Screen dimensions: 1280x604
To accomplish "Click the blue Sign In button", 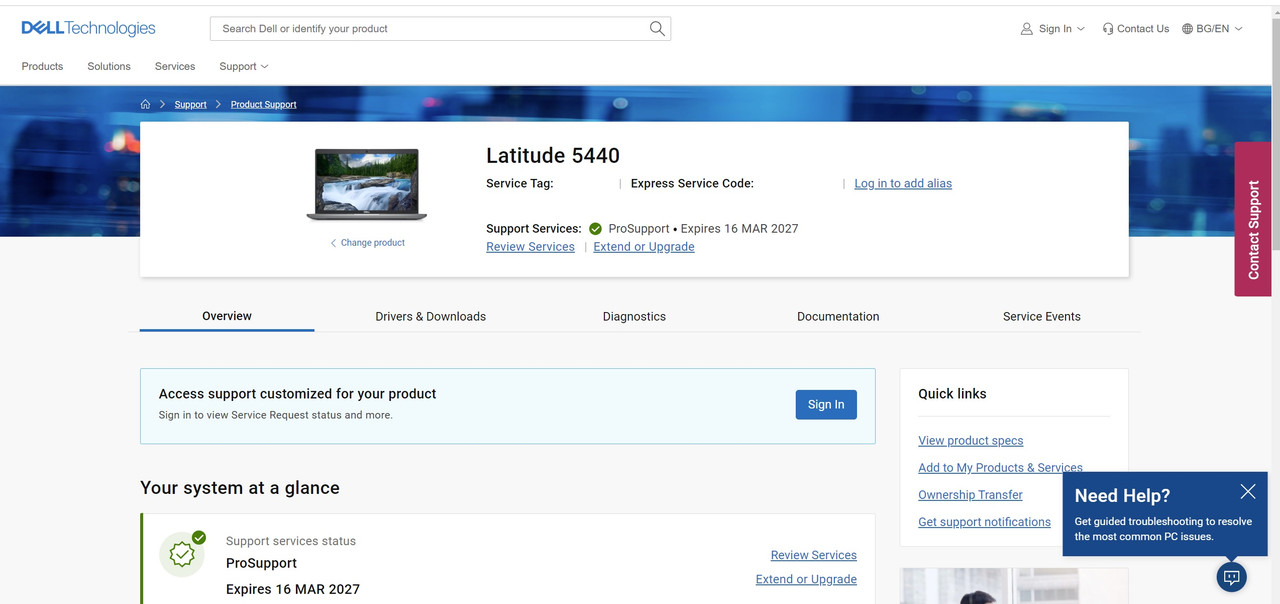I will (826, 404).
